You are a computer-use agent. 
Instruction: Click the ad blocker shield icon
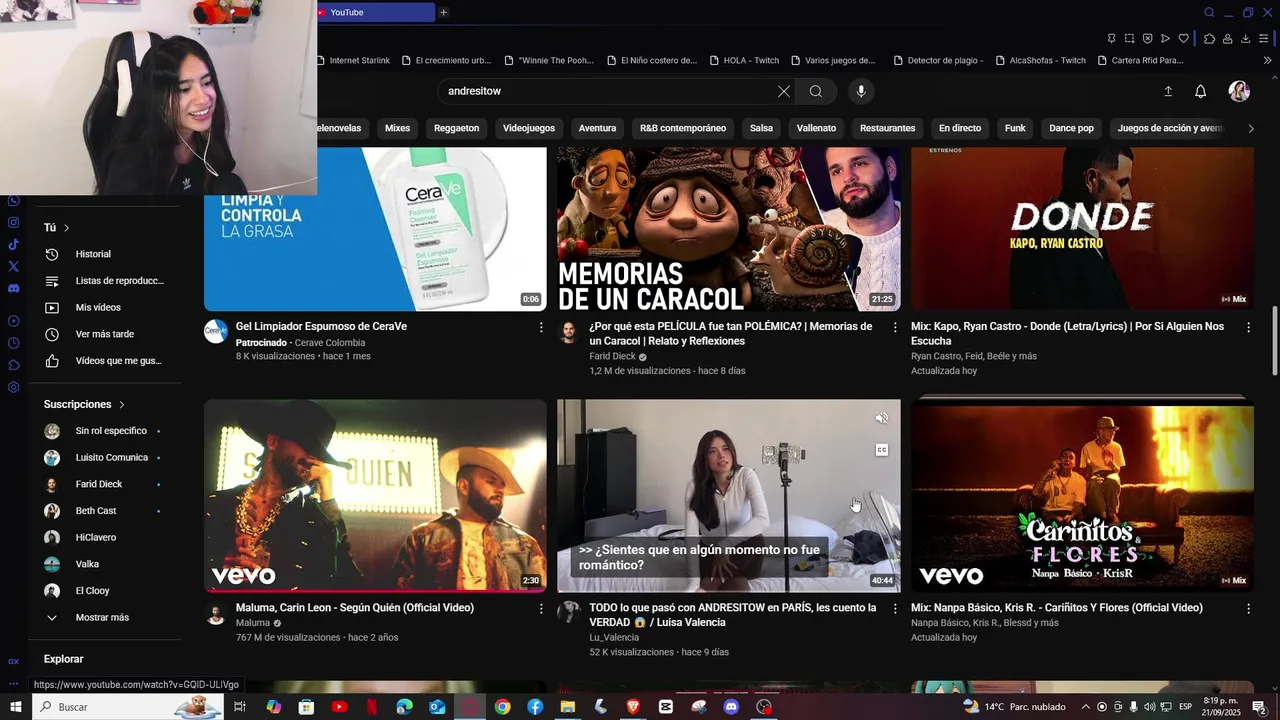point(1148,38)
